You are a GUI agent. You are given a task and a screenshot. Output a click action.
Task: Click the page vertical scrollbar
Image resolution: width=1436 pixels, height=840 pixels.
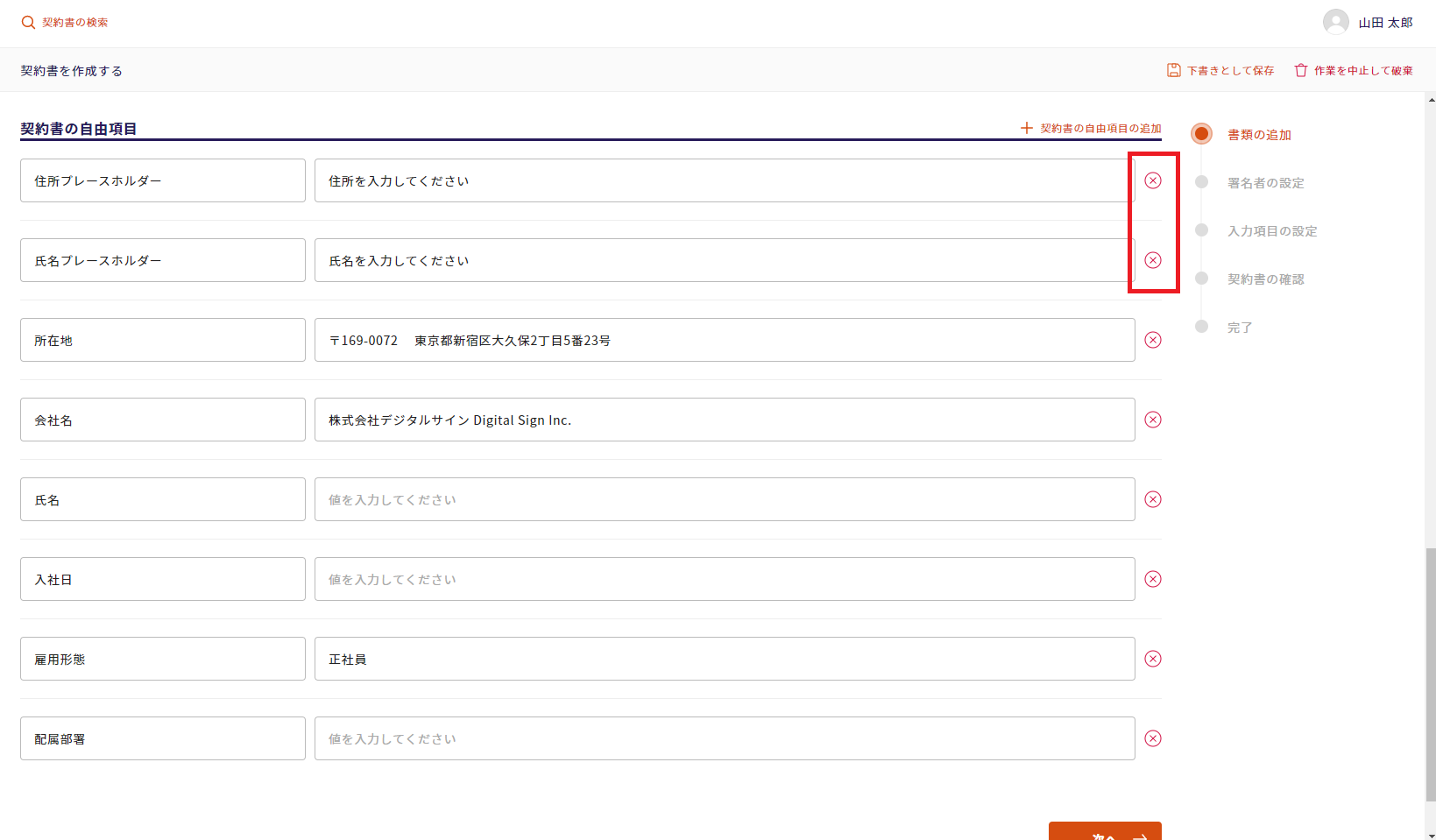(1431, 674)
